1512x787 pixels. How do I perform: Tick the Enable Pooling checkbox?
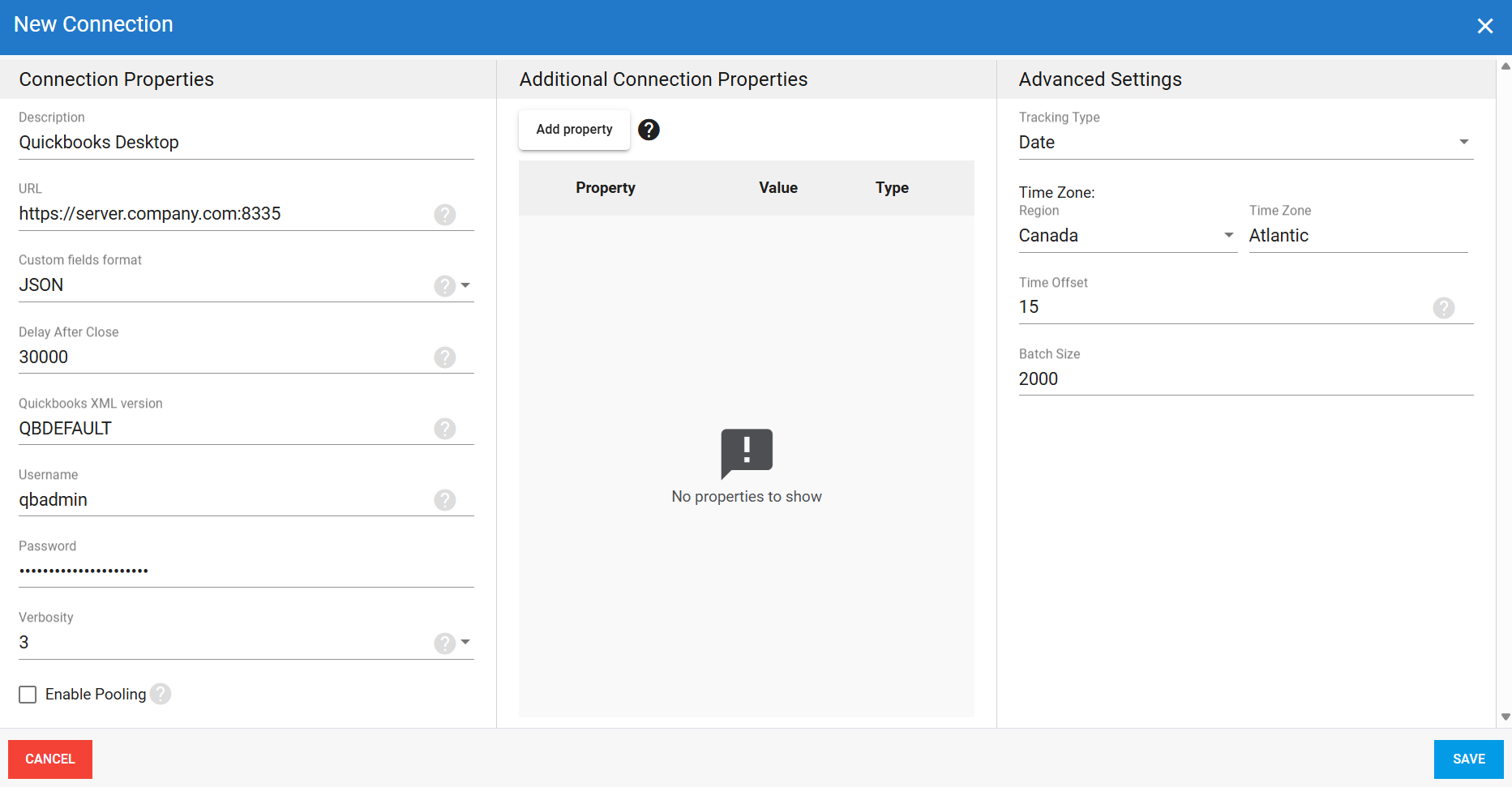tap(28, 695)
